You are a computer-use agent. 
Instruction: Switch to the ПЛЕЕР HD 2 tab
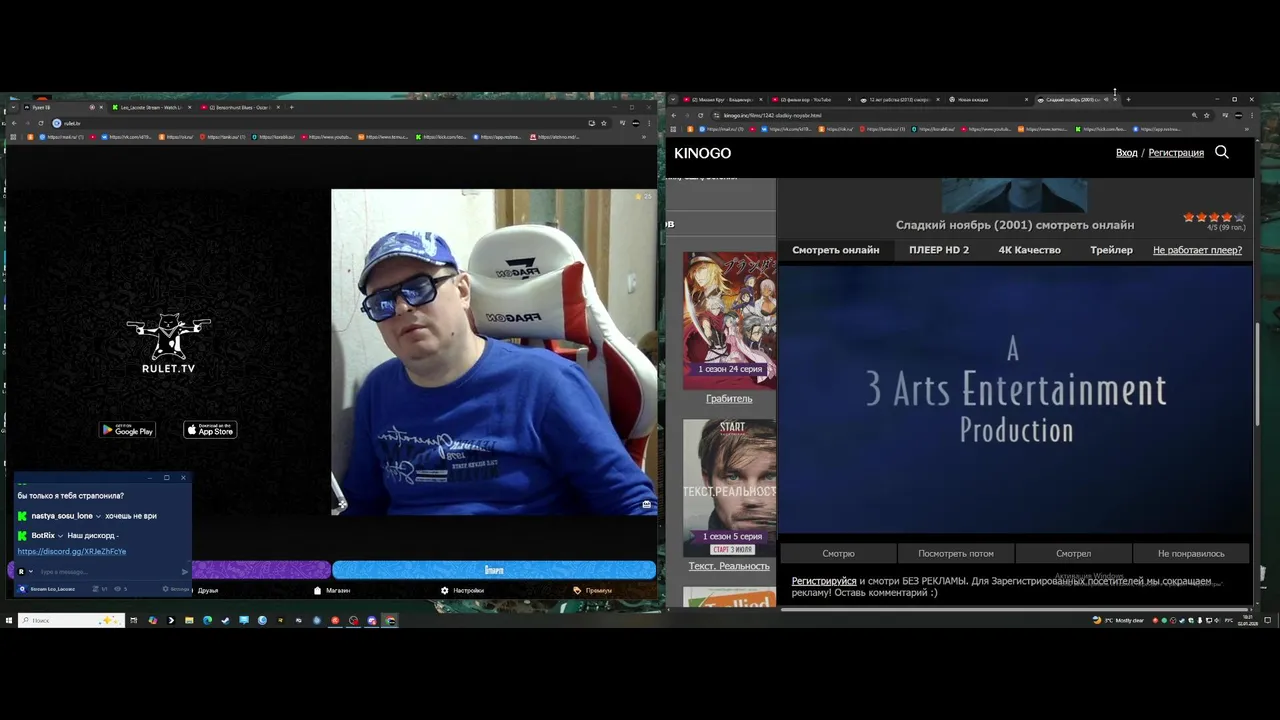[939, 250]
